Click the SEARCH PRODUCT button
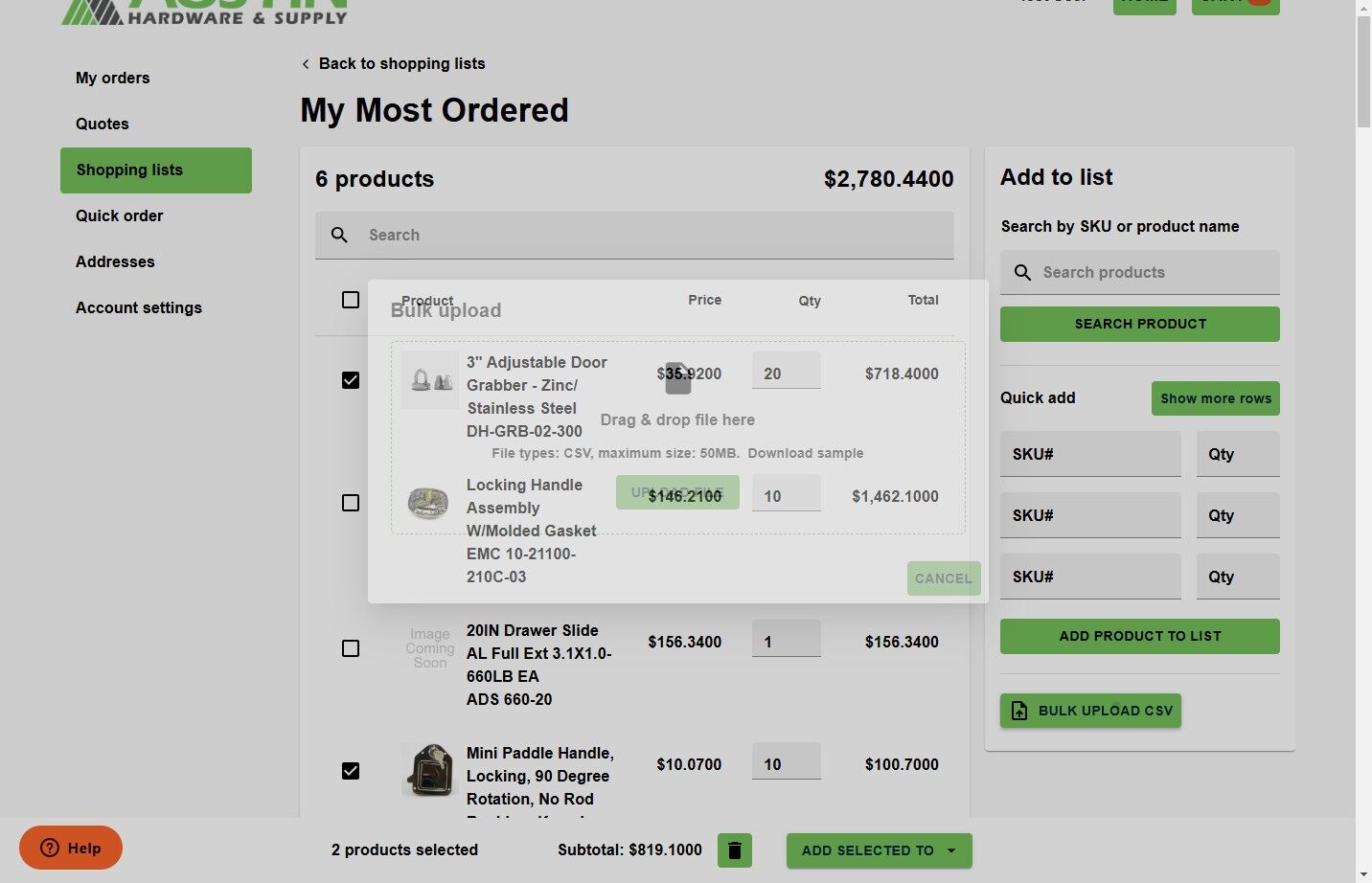Image resolution: width=1372 pixels, height=883 pixels. click(1140, 324)
